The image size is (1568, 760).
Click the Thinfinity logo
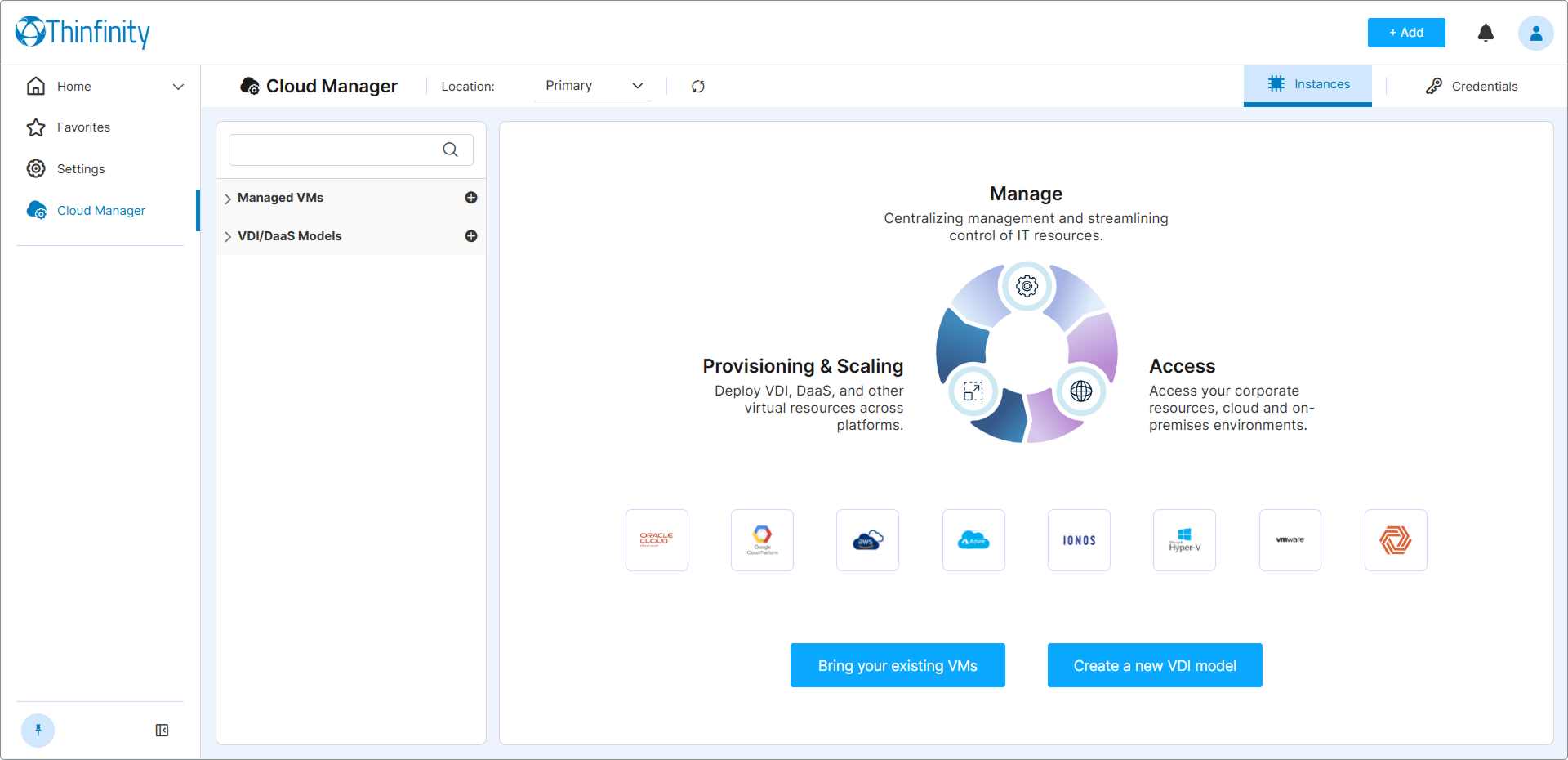coord(82,32)
